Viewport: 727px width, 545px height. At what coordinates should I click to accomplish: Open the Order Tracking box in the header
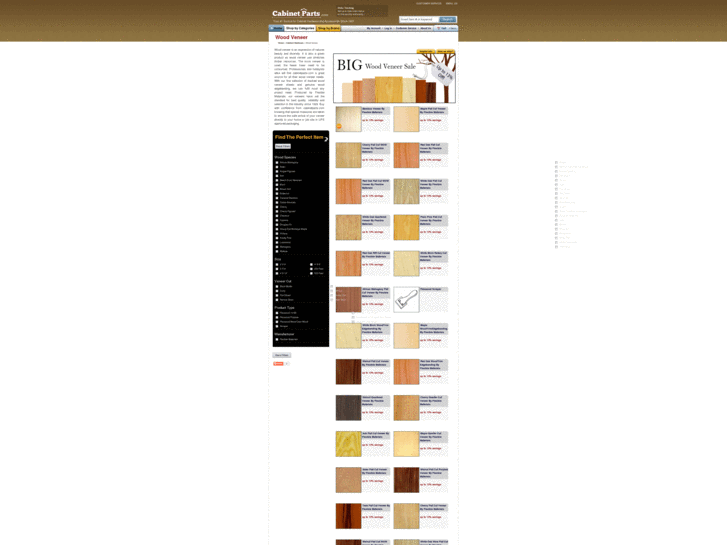coord(362,11)
